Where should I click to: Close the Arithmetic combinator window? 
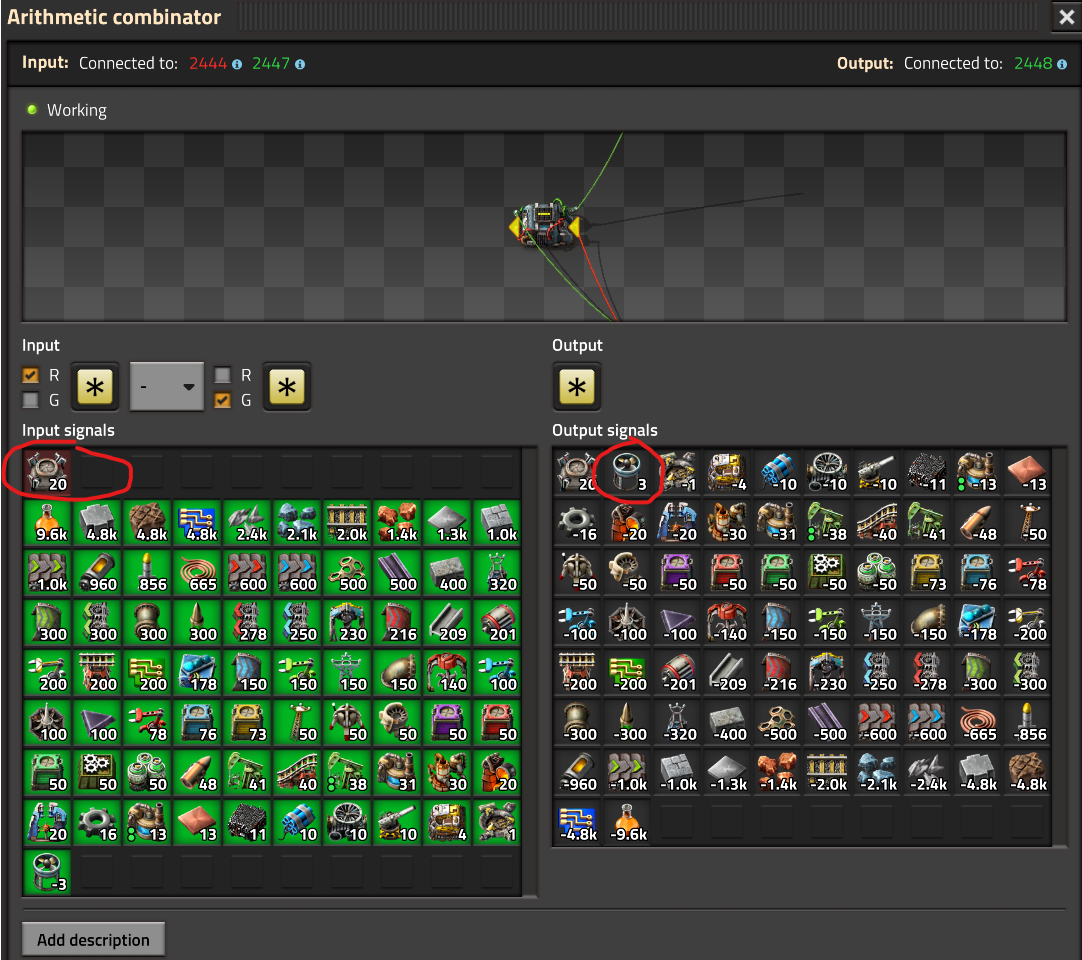coord(1066,17)
